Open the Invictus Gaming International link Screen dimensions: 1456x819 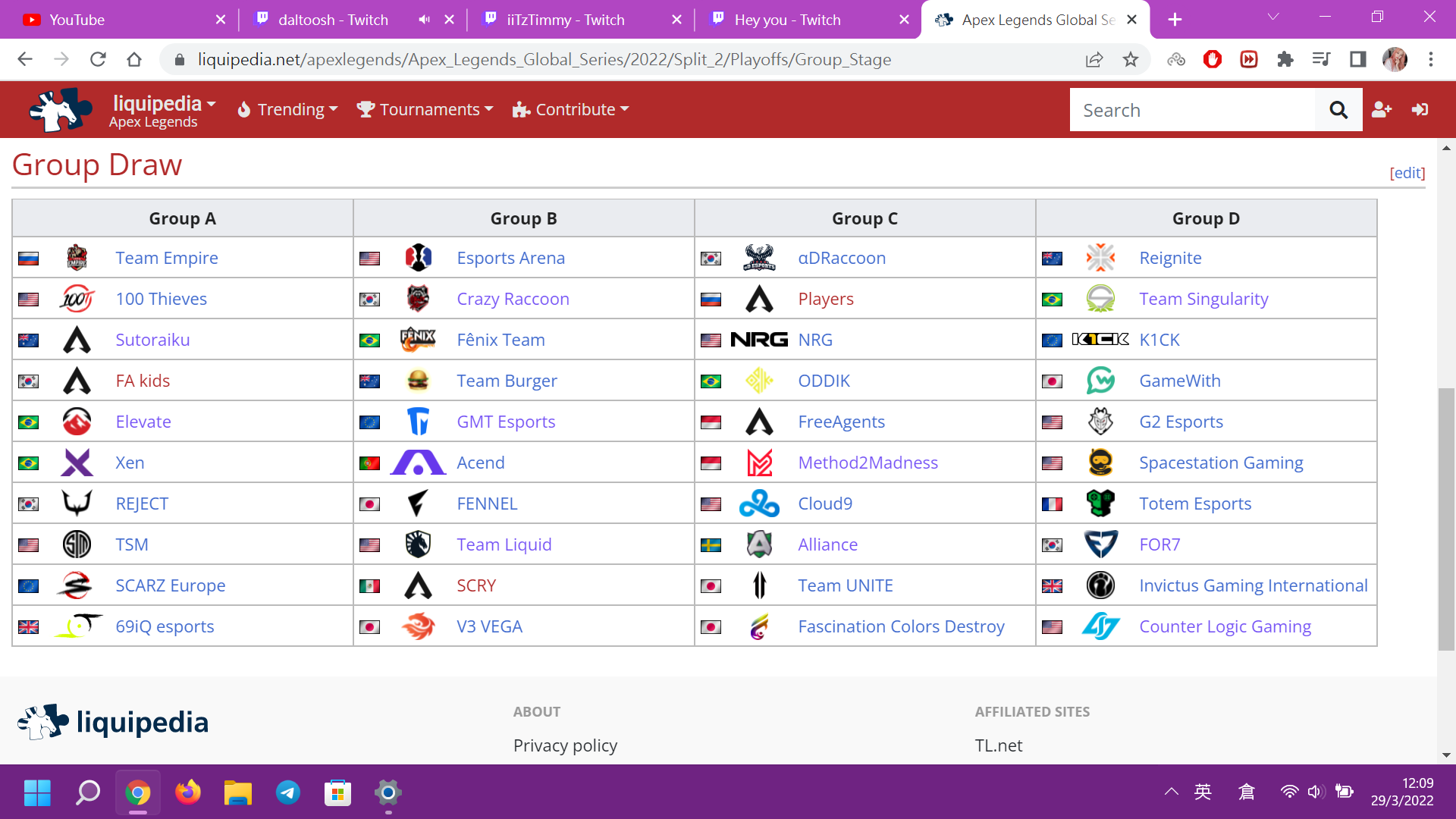pyautogui.click(x=1254, y=585)
